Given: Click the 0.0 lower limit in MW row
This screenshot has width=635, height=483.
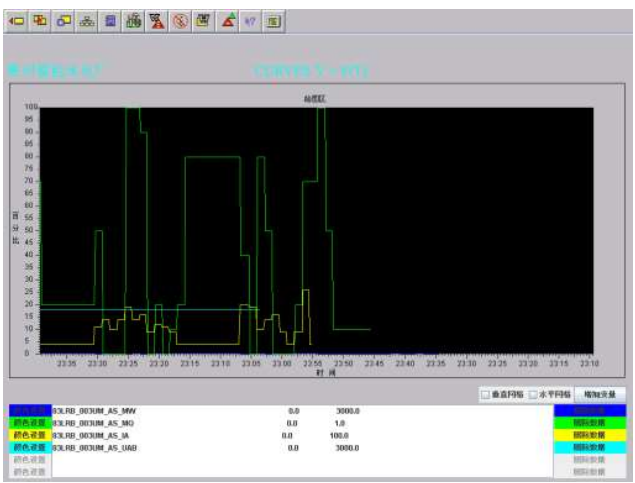Looking at the screenshot, I should point(294,411).
